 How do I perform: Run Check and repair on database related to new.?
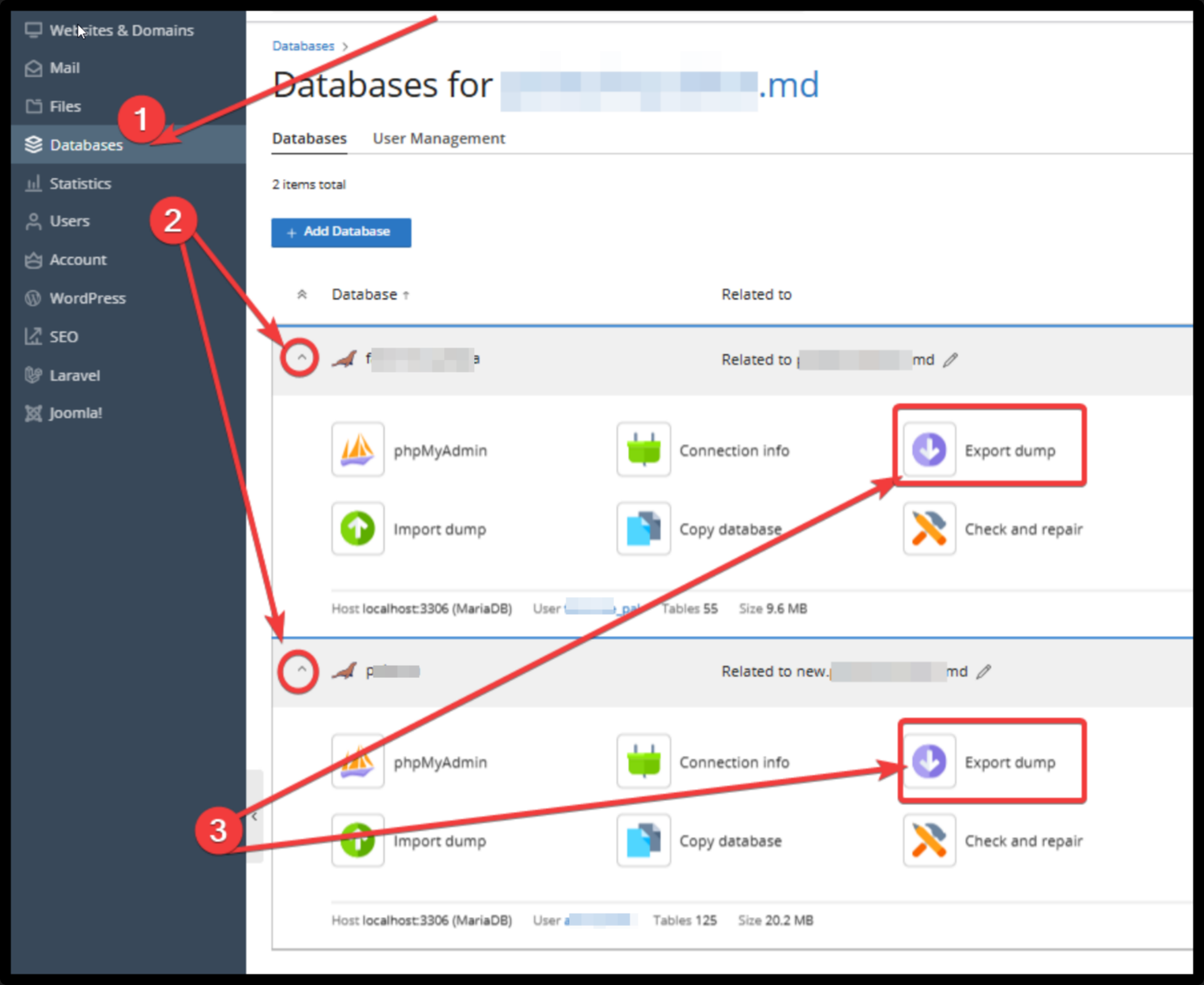[993, 841]
